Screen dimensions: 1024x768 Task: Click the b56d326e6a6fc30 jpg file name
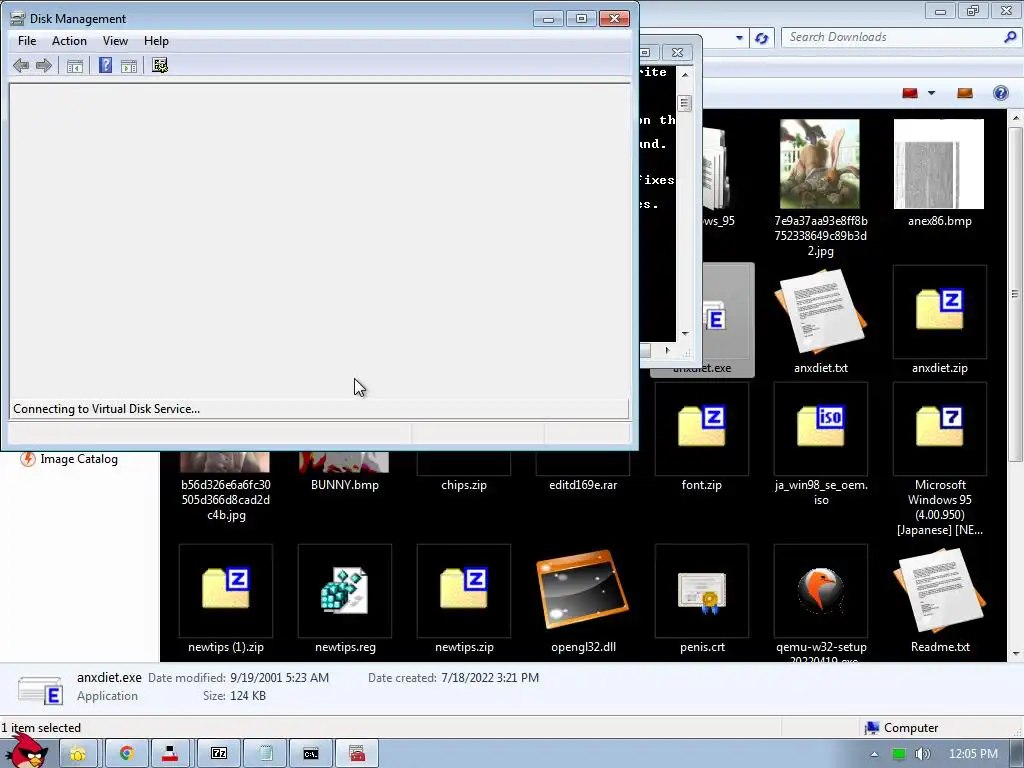pos(226,500)
